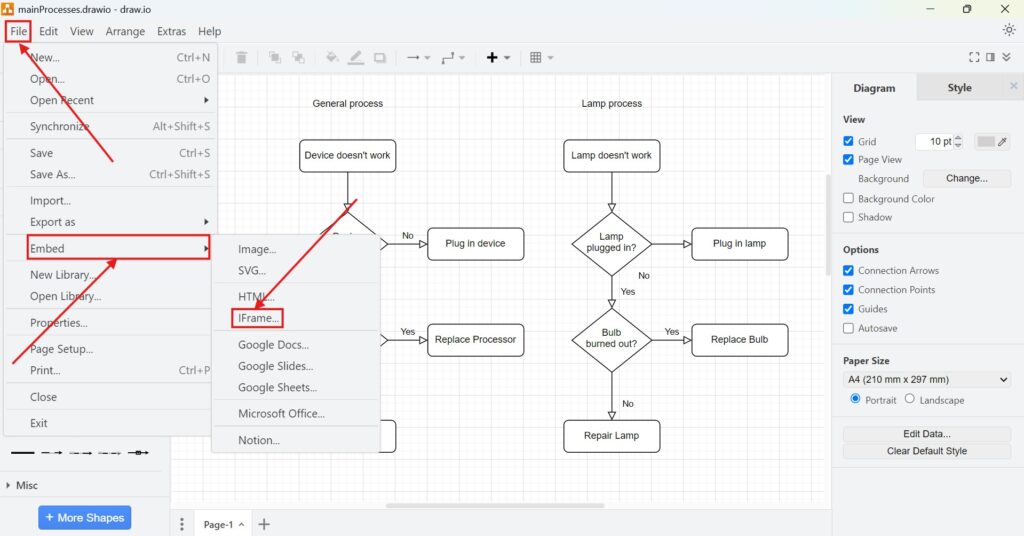Click the Fill Color paint bucket icon
The height and width of the screenshot is (536, 1024).
pyautogui.click(x=332, y=58)
